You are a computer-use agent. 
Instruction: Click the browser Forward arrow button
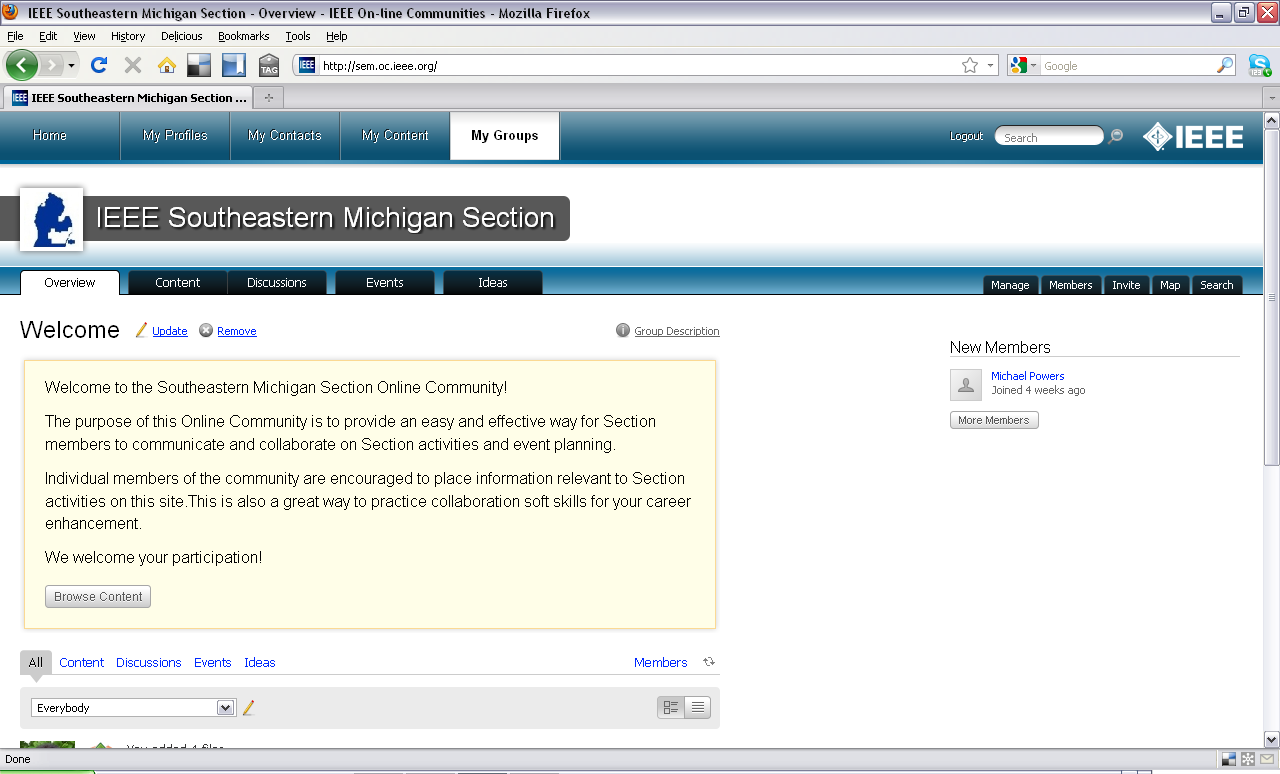pos(51,66)
